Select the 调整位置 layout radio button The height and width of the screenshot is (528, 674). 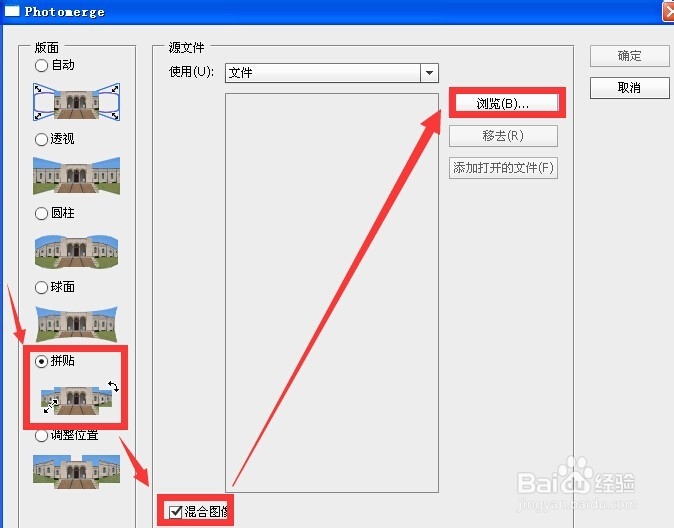click(x=41, y=436)
